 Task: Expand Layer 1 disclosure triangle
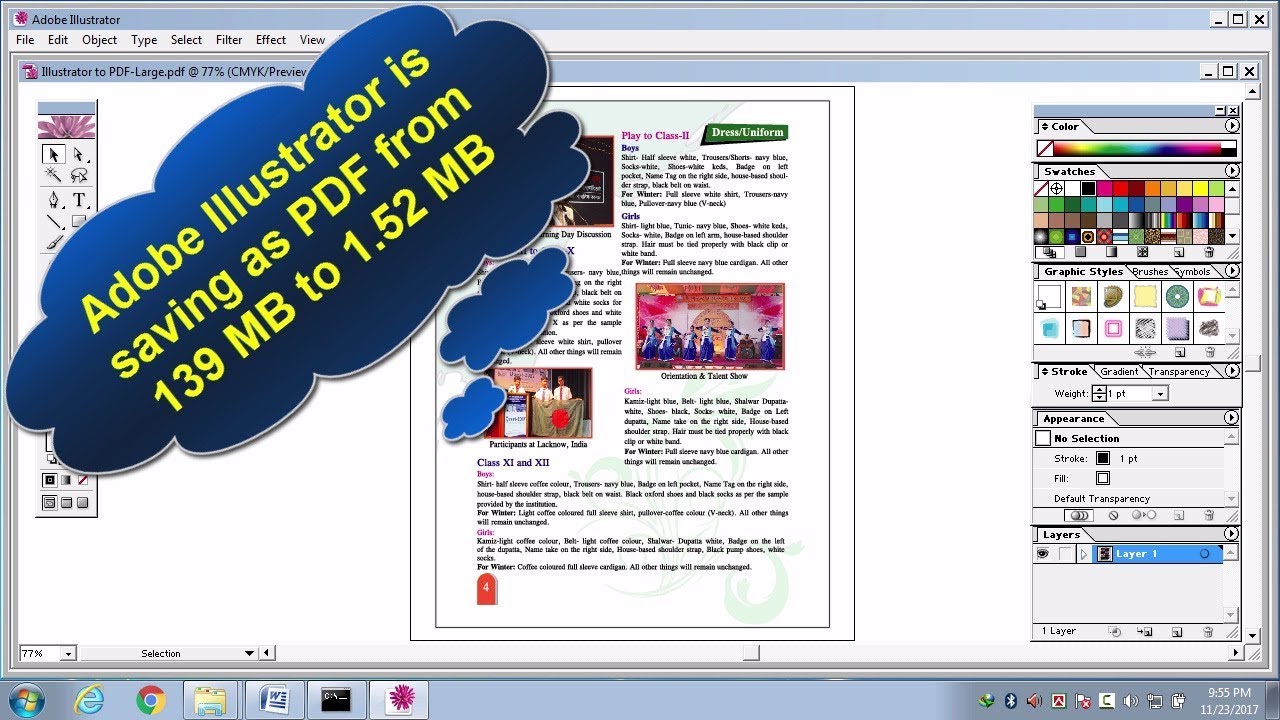[x=1083, y=554]
